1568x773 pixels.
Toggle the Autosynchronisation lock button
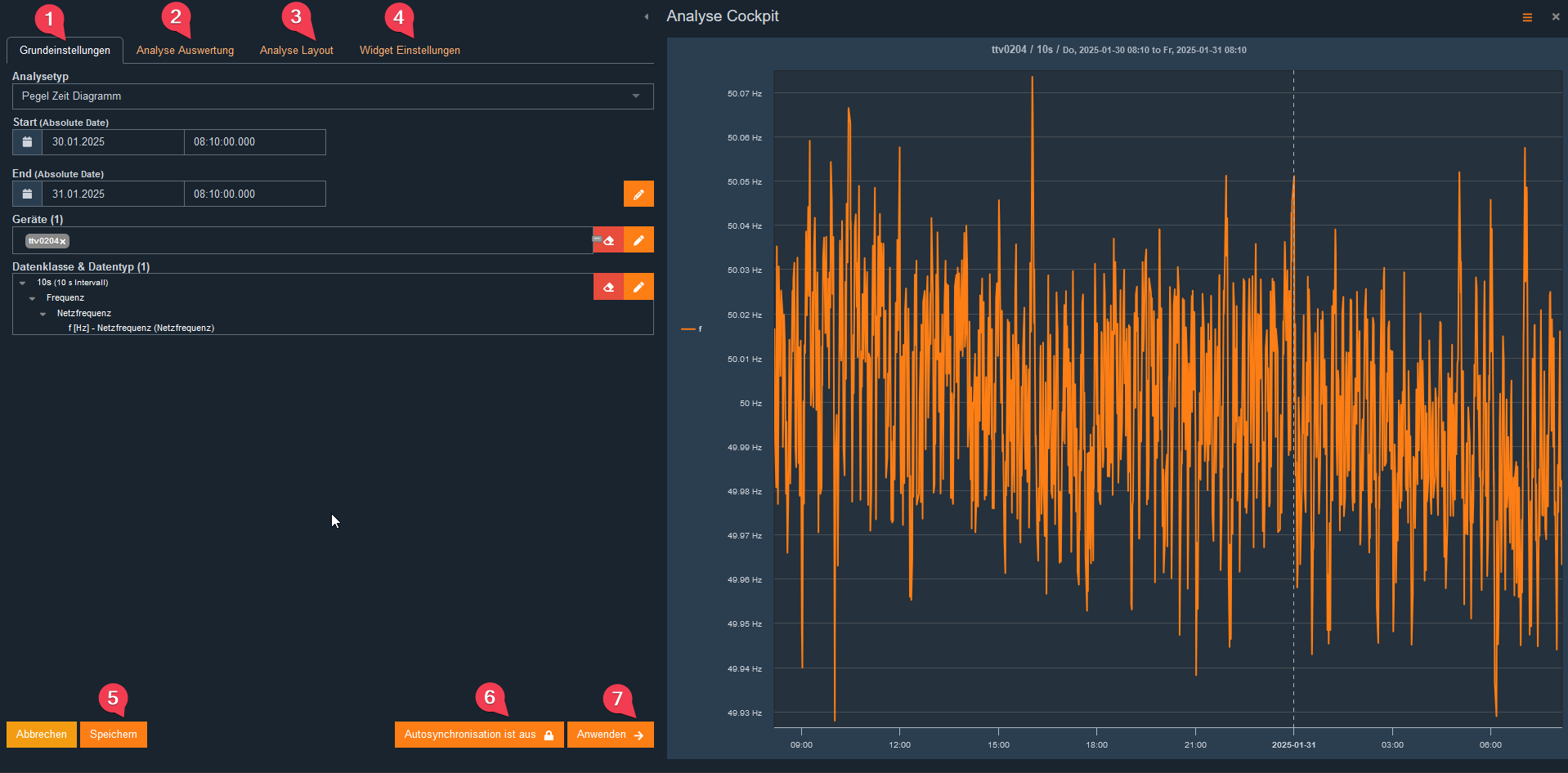[x=478, y=735]
